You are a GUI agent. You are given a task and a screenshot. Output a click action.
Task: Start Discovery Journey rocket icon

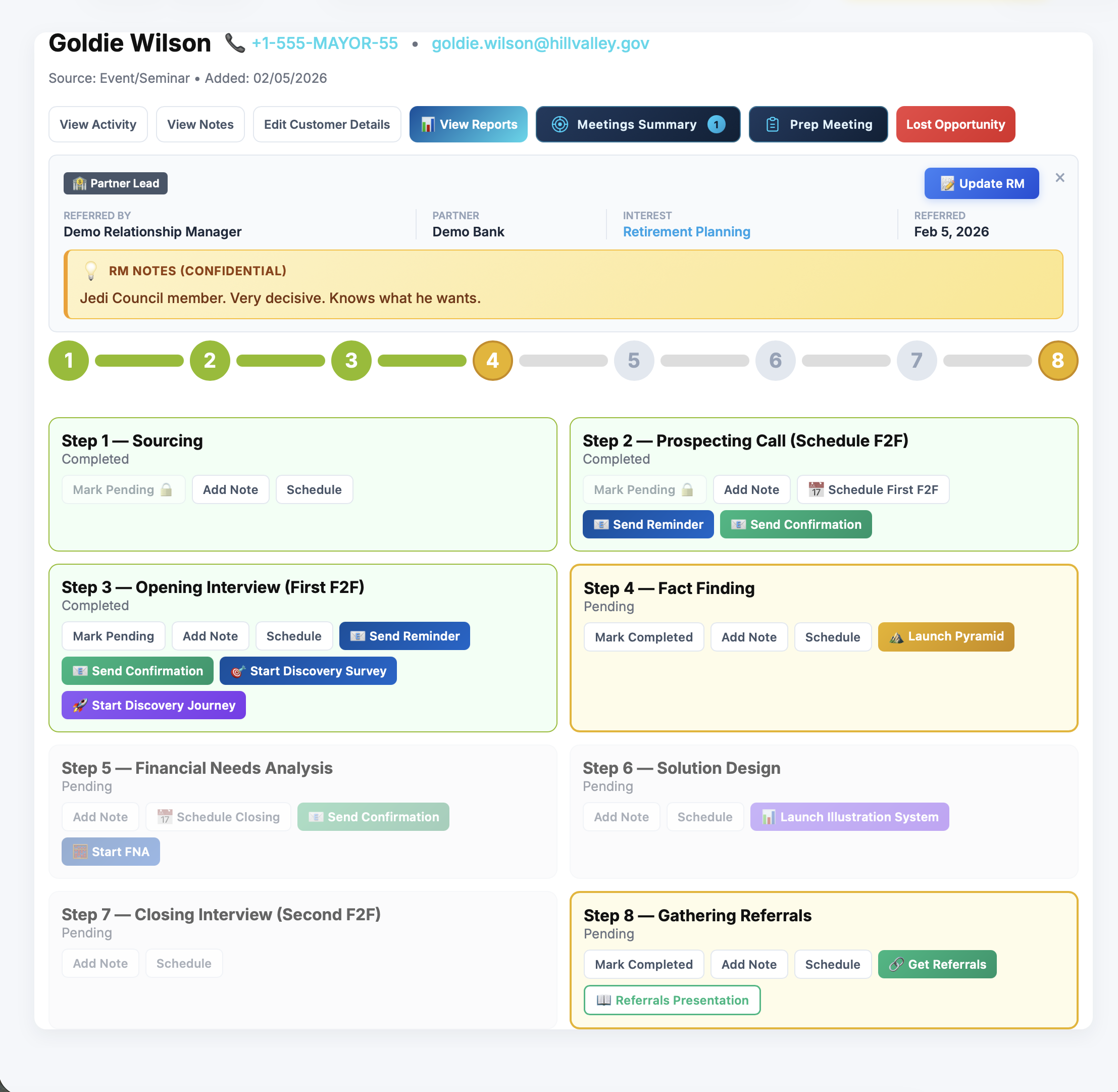[x=80, y=706]
